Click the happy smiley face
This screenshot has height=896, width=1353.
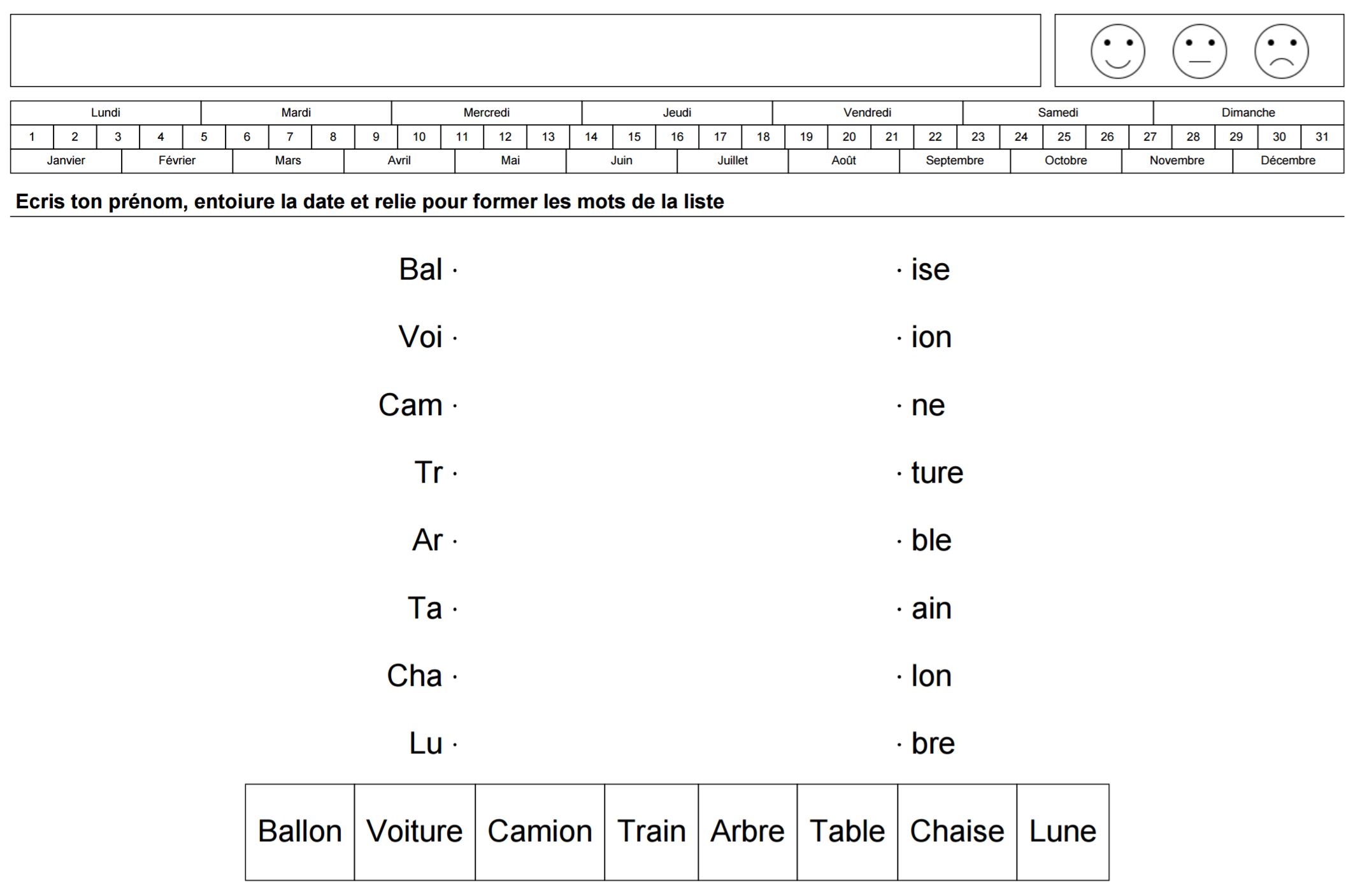point(1117,52)
